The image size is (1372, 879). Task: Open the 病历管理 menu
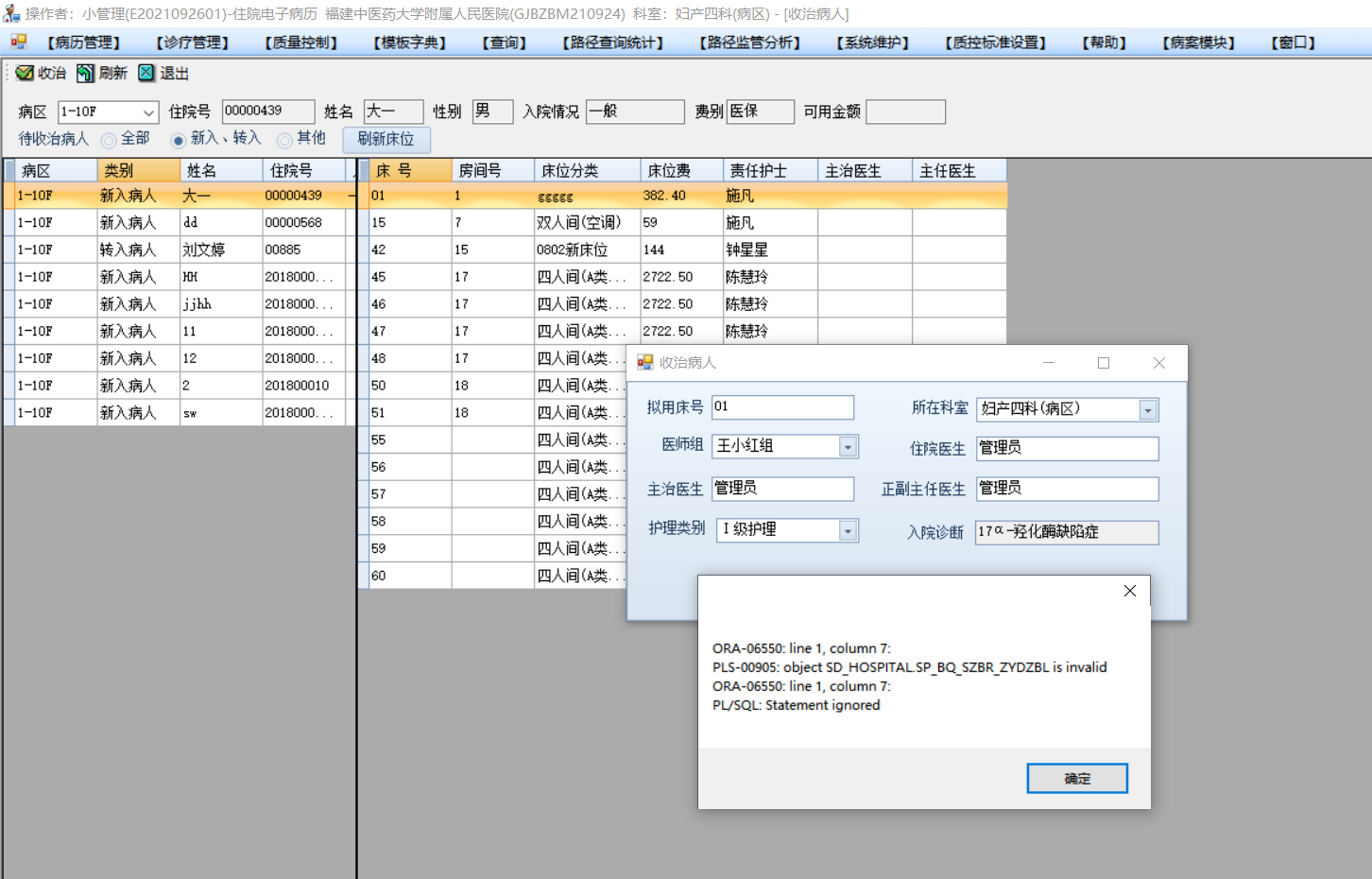pyautogui.click(x=84, y=43)
